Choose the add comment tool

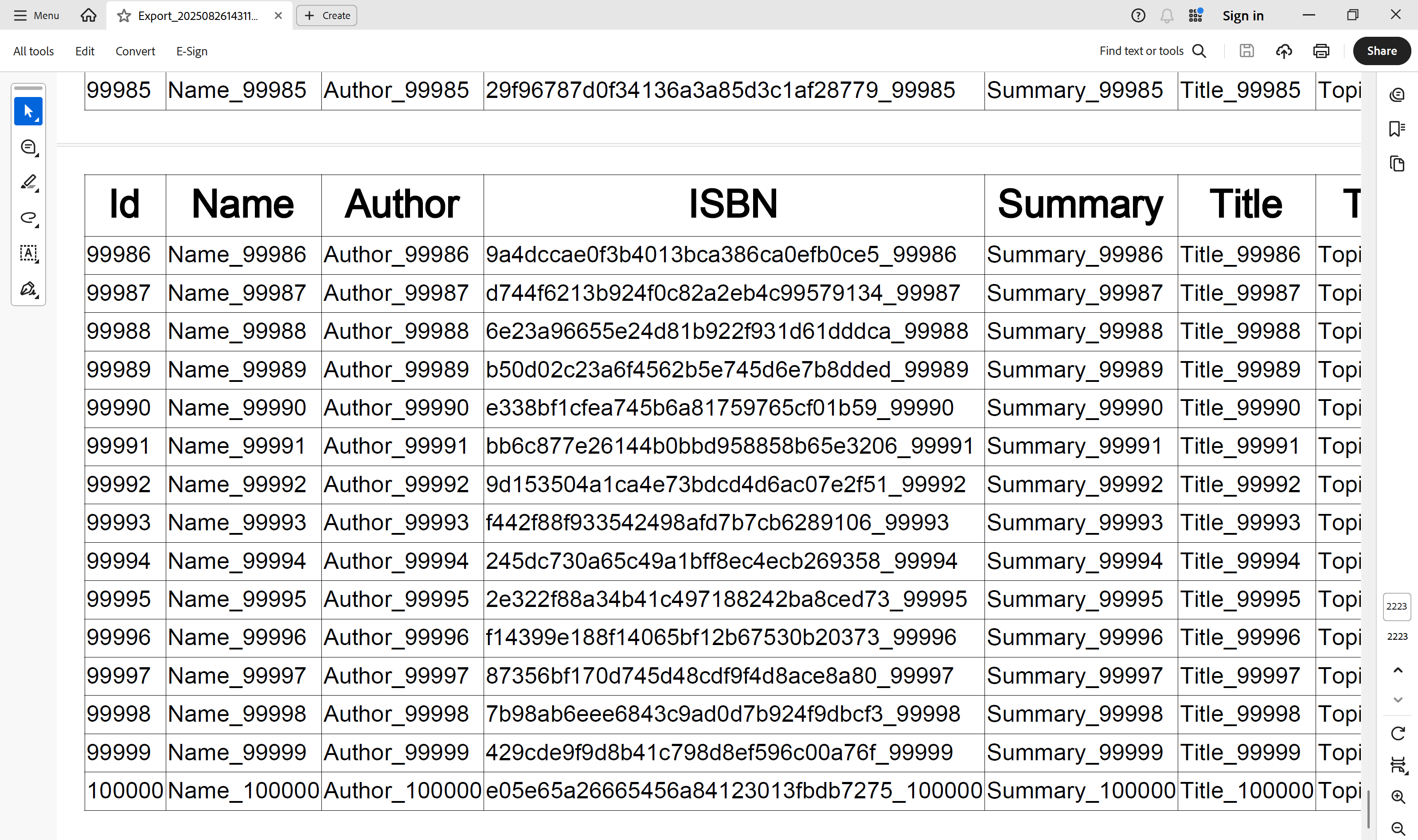click(x=28, y=147)
